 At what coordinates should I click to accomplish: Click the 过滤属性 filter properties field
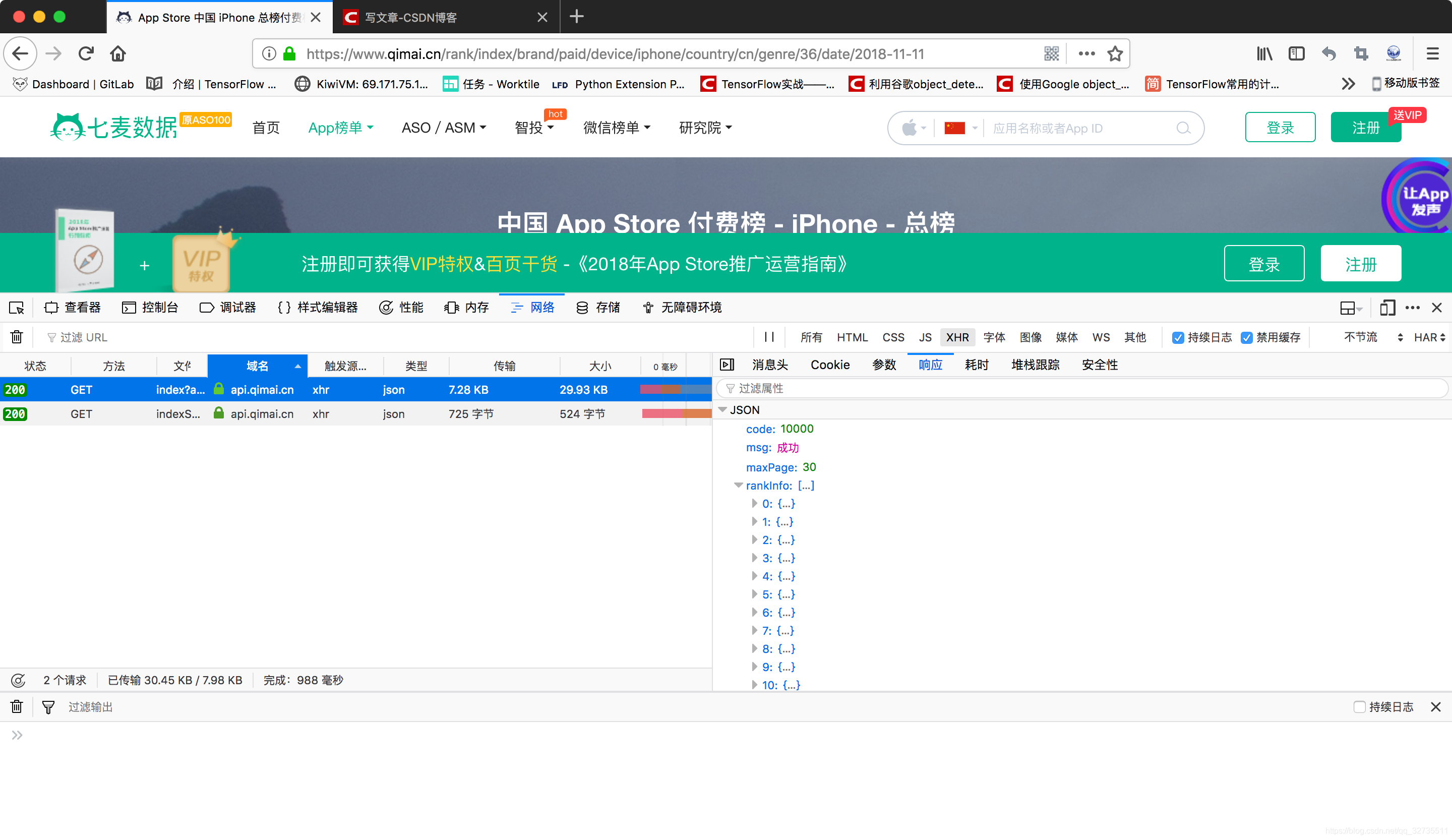coord(1081,388)
